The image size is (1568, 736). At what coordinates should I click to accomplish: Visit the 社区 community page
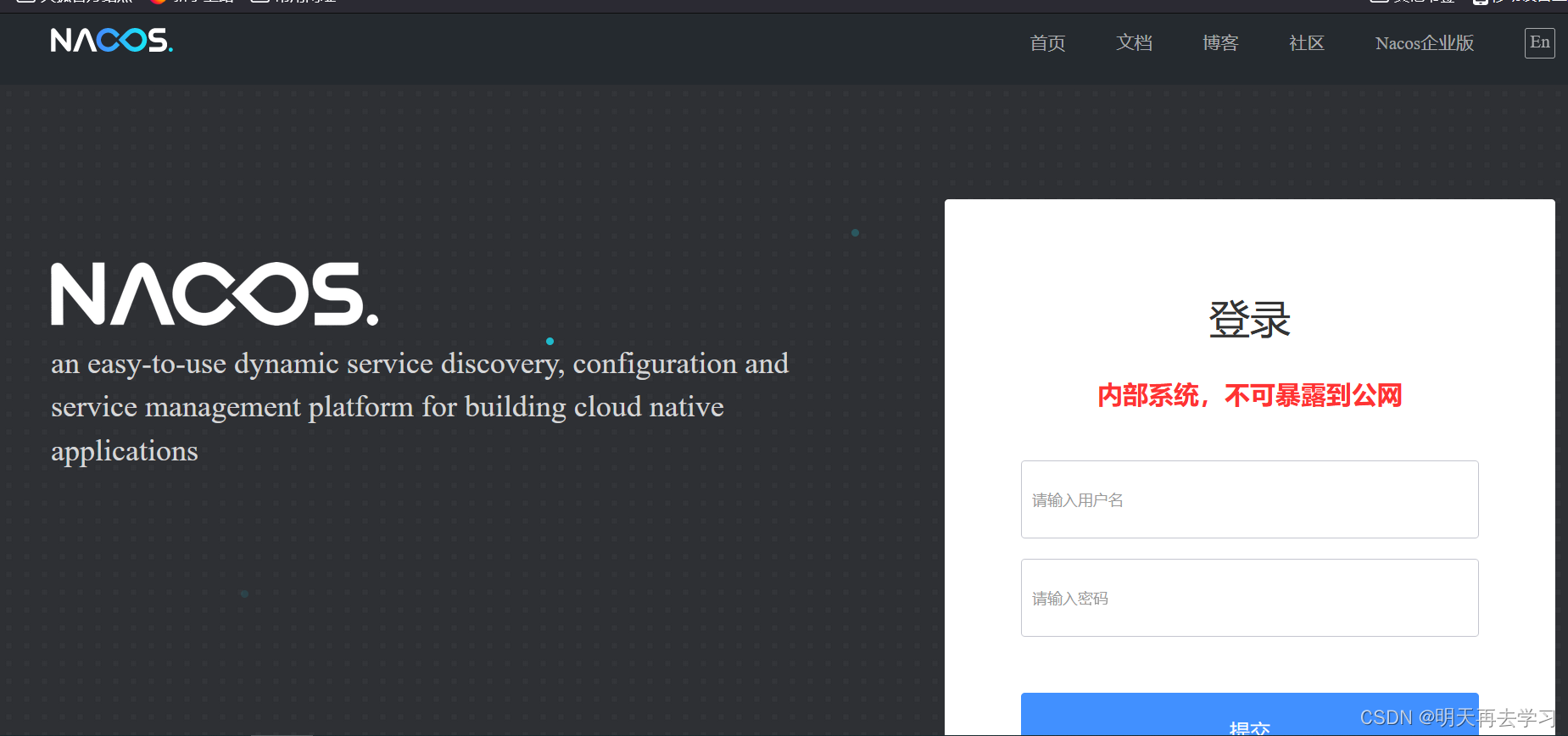tap(1307, 43)
